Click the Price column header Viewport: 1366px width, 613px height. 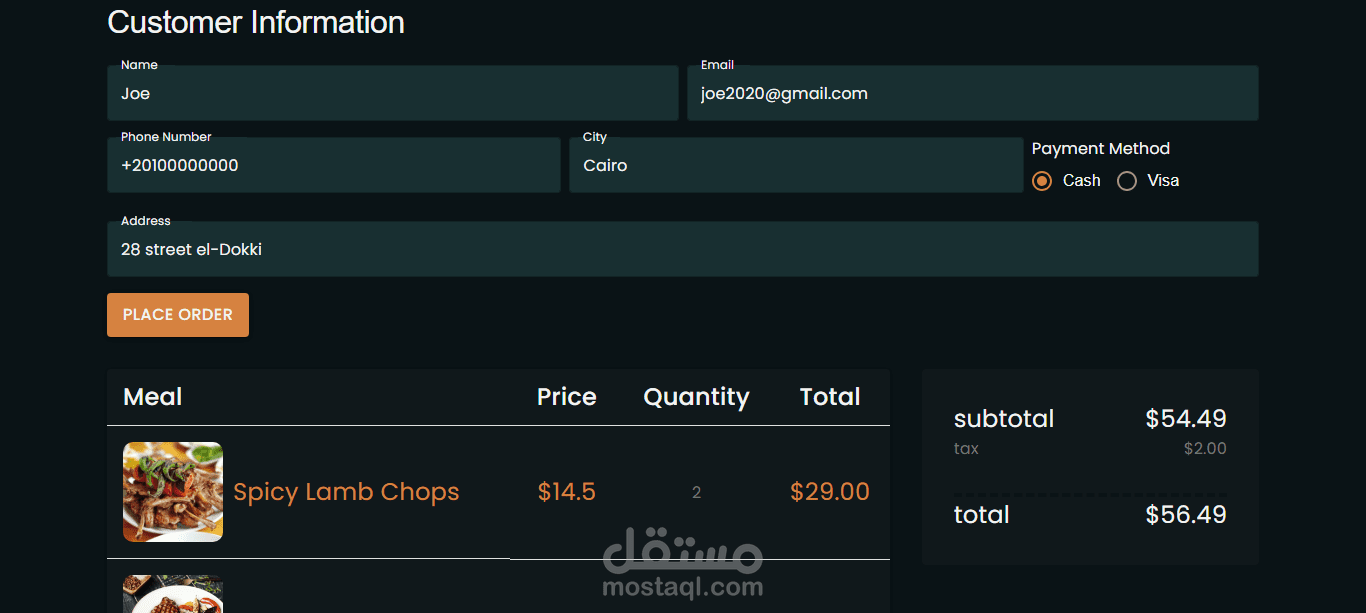pos(566,397)
